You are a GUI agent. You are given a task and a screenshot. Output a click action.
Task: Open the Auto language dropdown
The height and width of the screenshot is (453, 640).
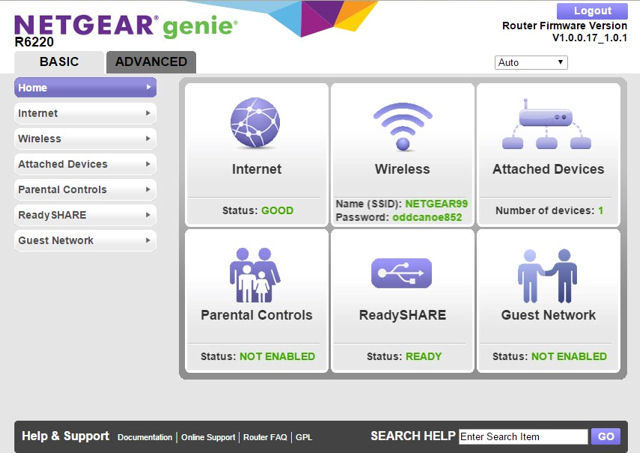[531, 62]
